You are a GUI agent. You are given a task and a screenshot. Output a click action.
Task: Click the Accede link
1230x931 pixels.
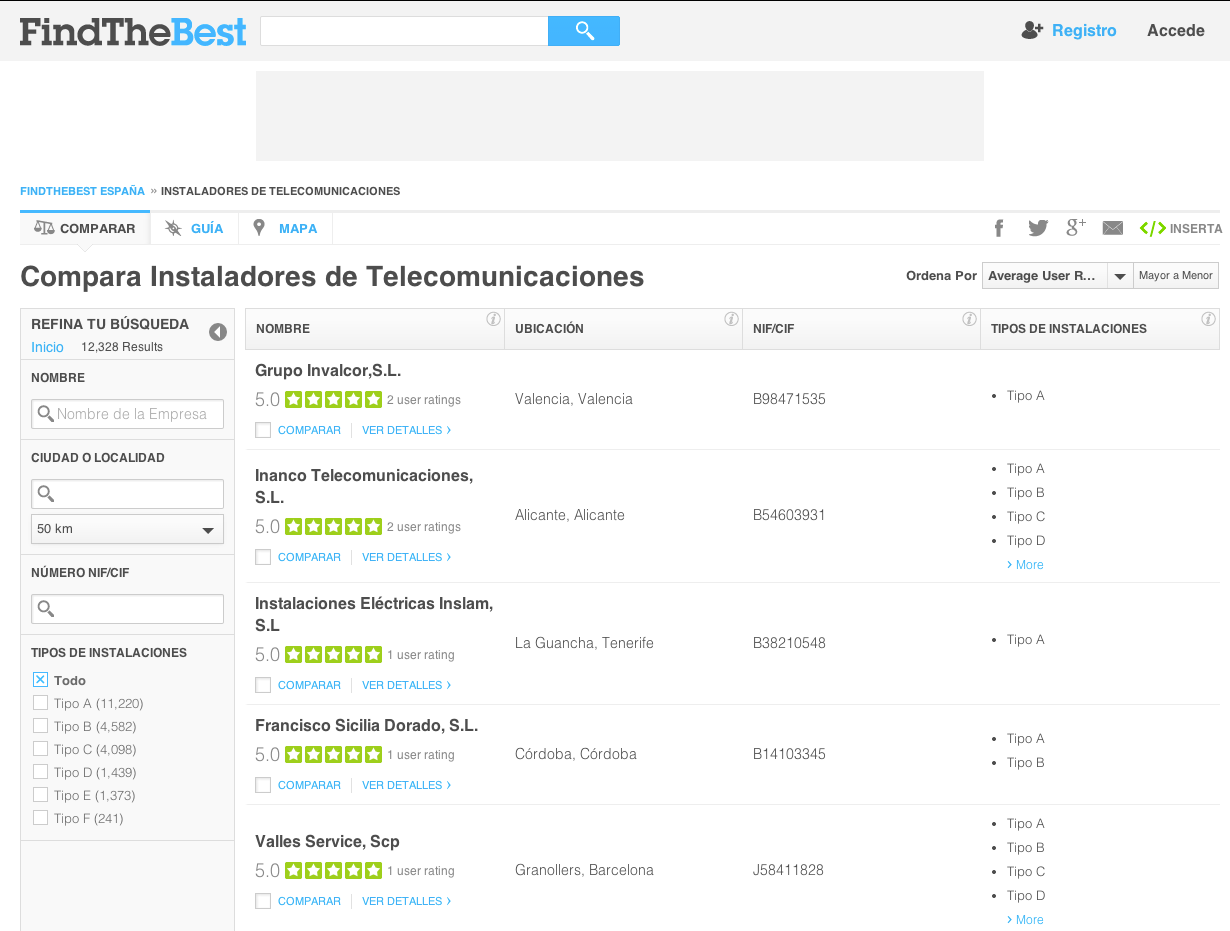[x=1176, y=31]
